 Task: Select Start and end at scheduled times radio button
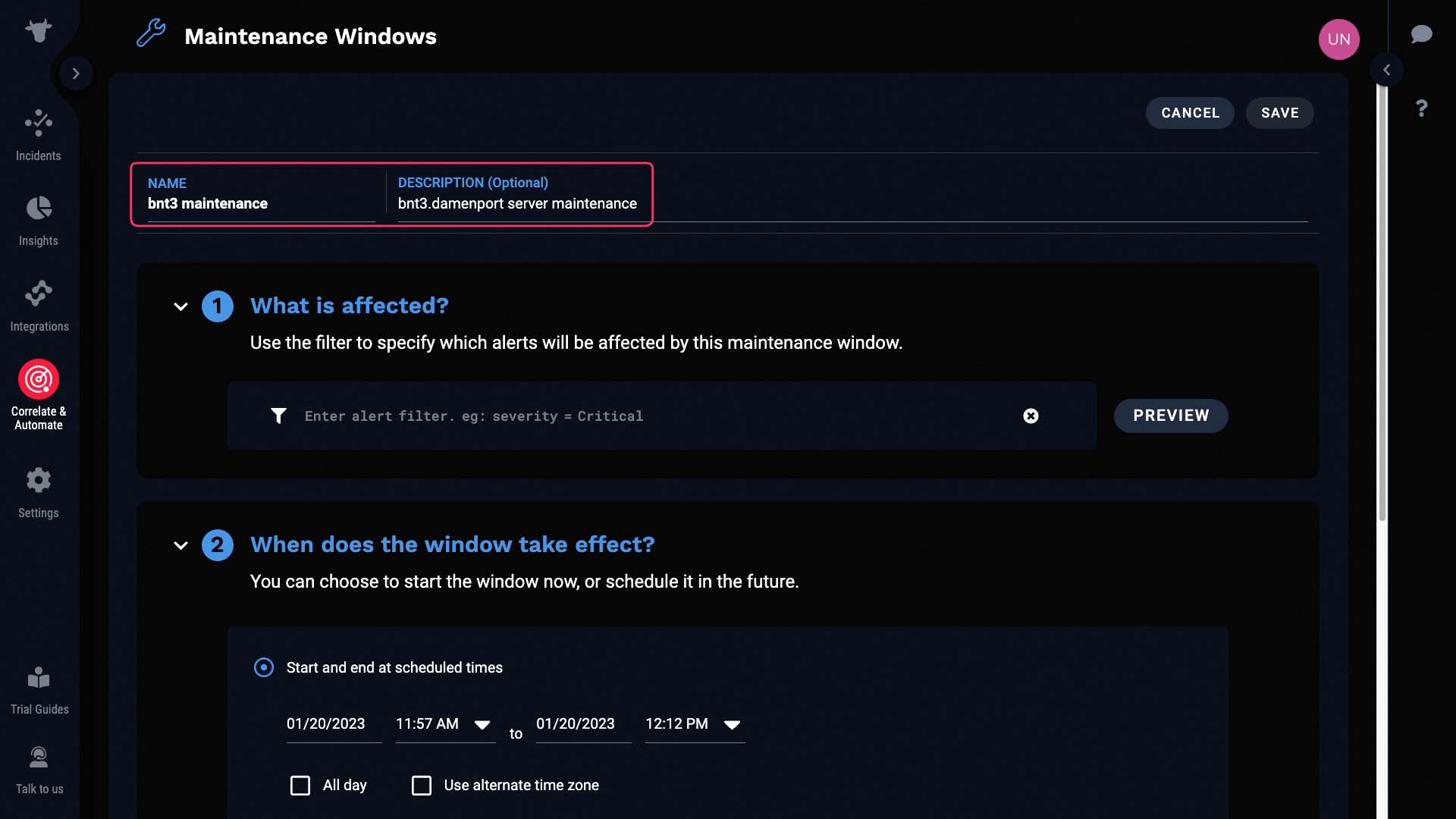click(x=262, y=668)
